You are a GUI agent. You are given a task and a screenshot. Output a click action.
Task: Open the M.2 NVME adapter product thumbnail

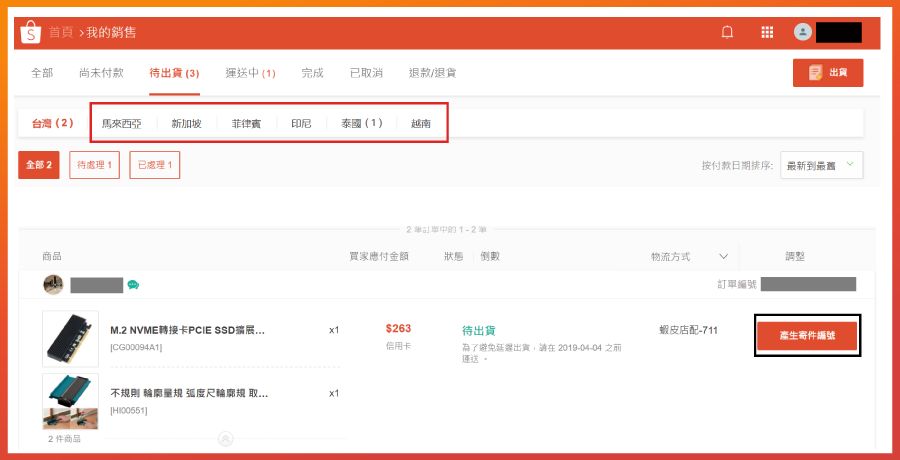71,339
